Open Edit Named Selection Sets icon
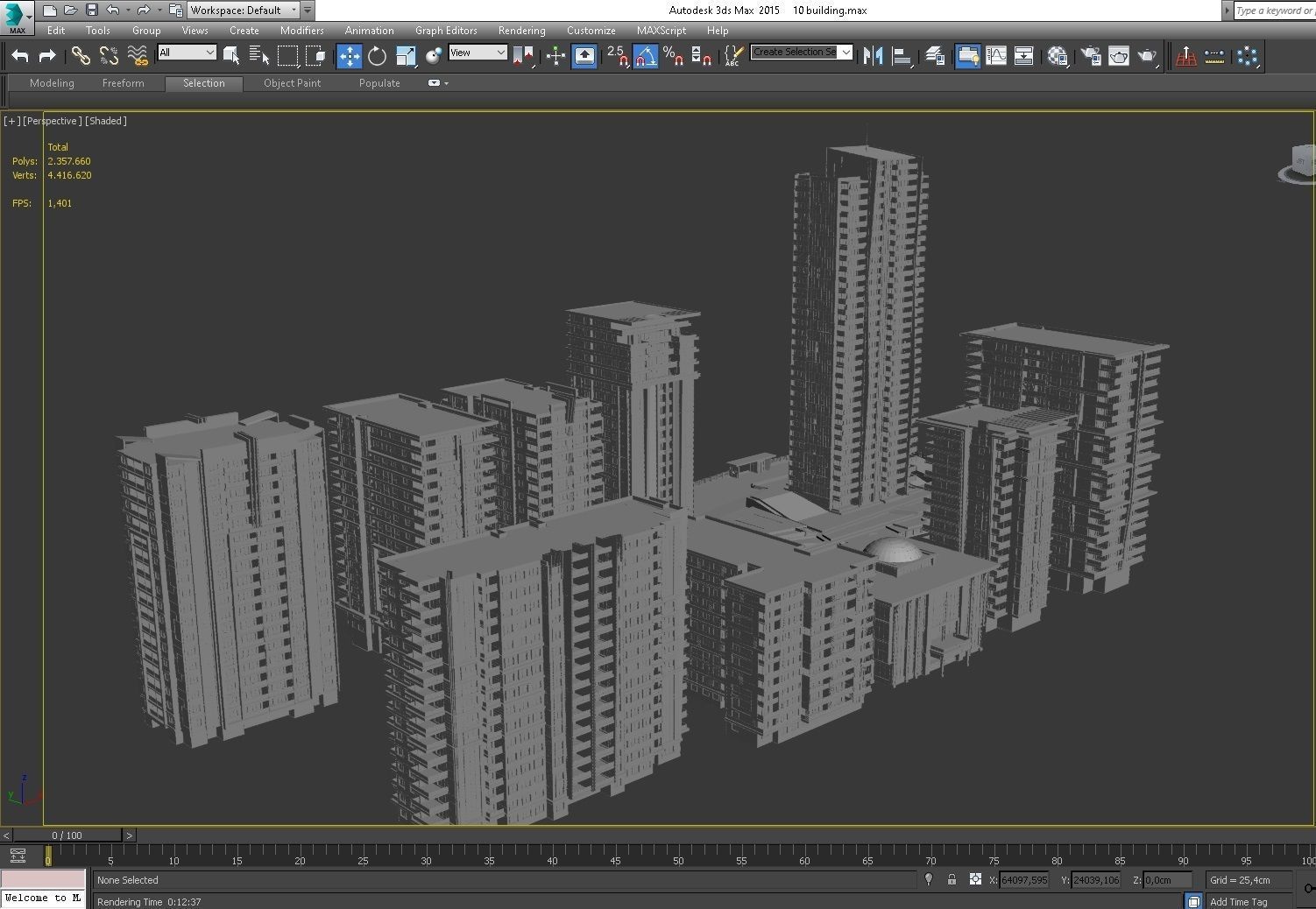This screenshot has height=909, width=1316. (x=733, y=56)
